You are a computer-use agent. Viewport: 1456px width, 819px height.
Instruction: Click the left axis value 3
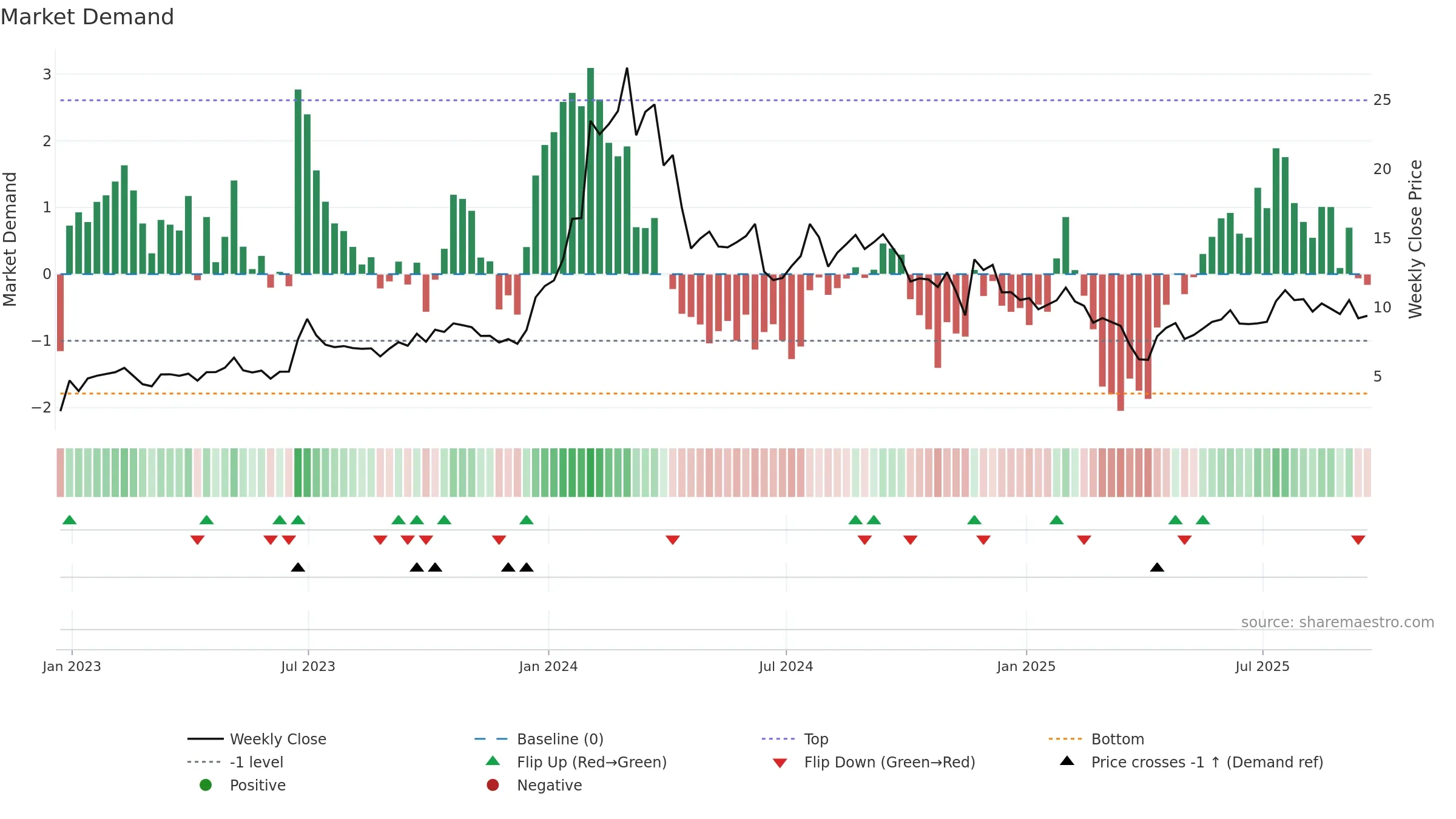[47, 75]
